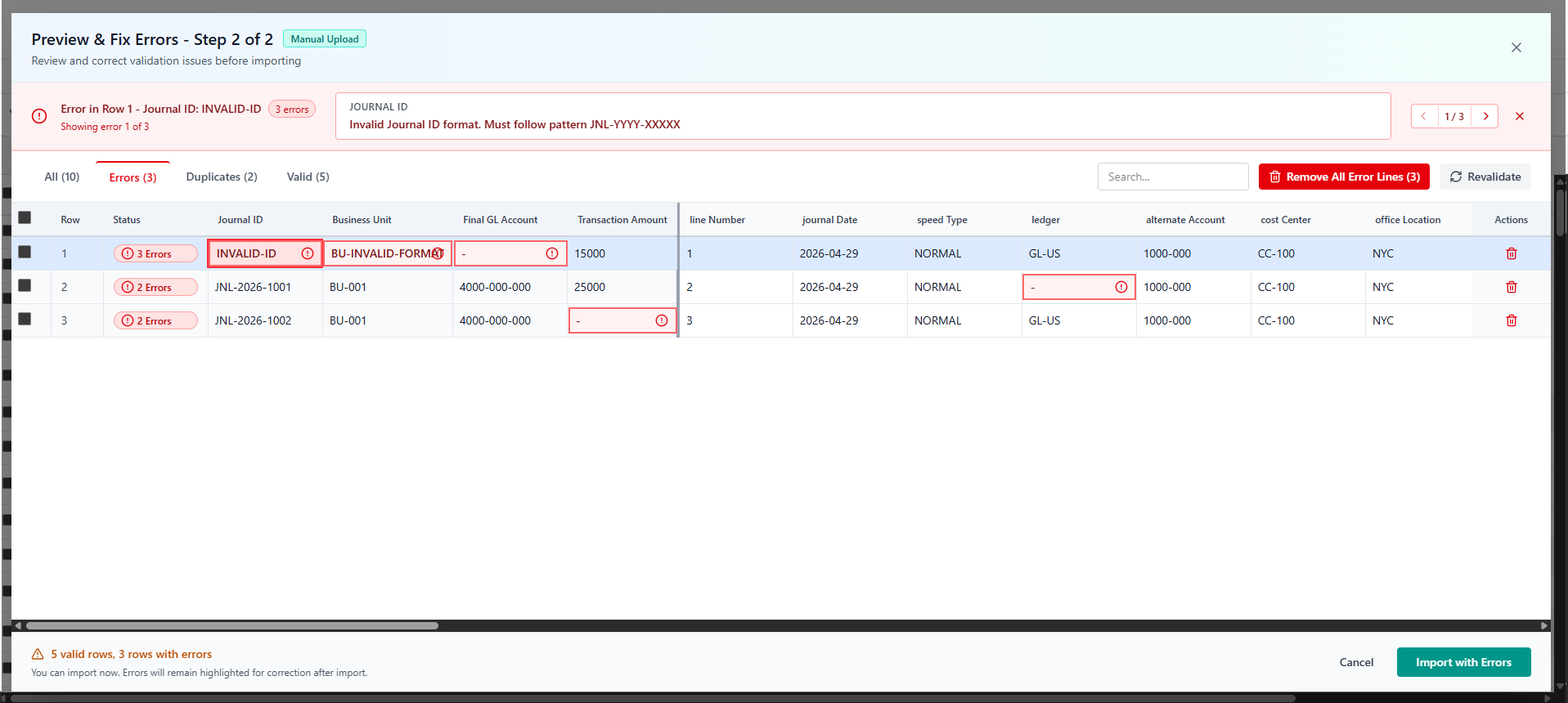This screenshot has width=1568, height=703.
Task: Click error icon in row 3 Transaction Amount
Action: pyautogui.click(x=661, y=320)
